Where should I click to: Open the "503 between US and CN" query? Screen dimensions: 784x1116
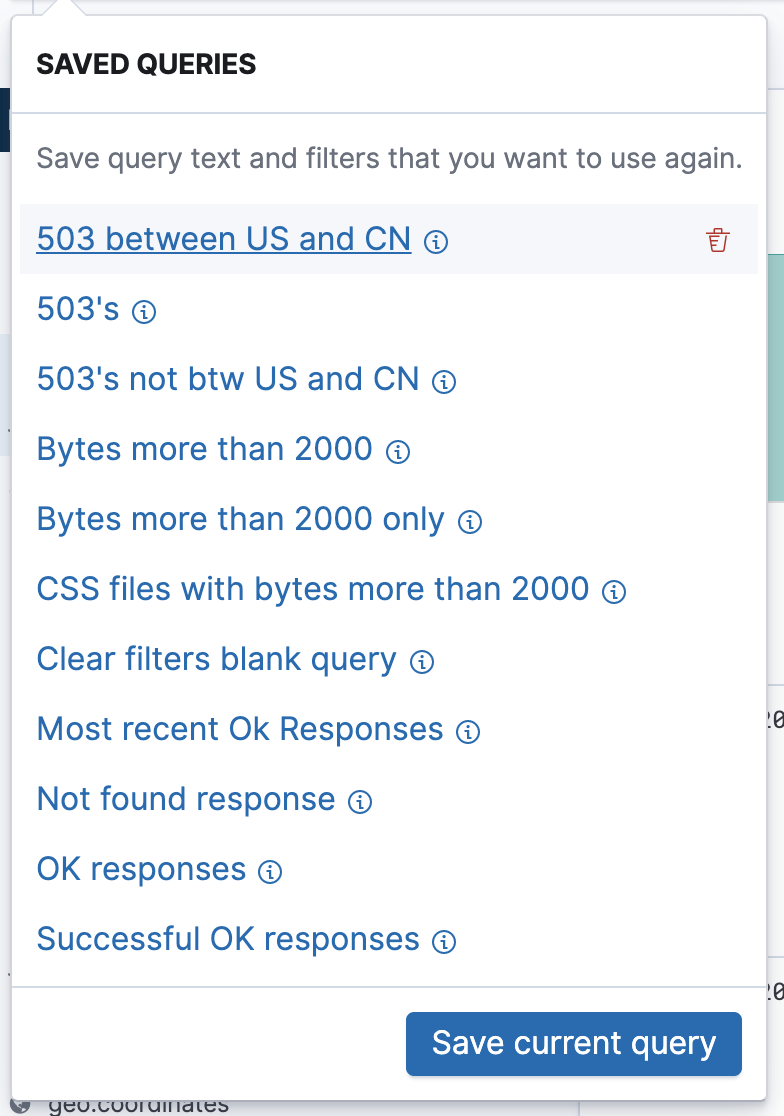pyautogui.click(x=222, y=239)
